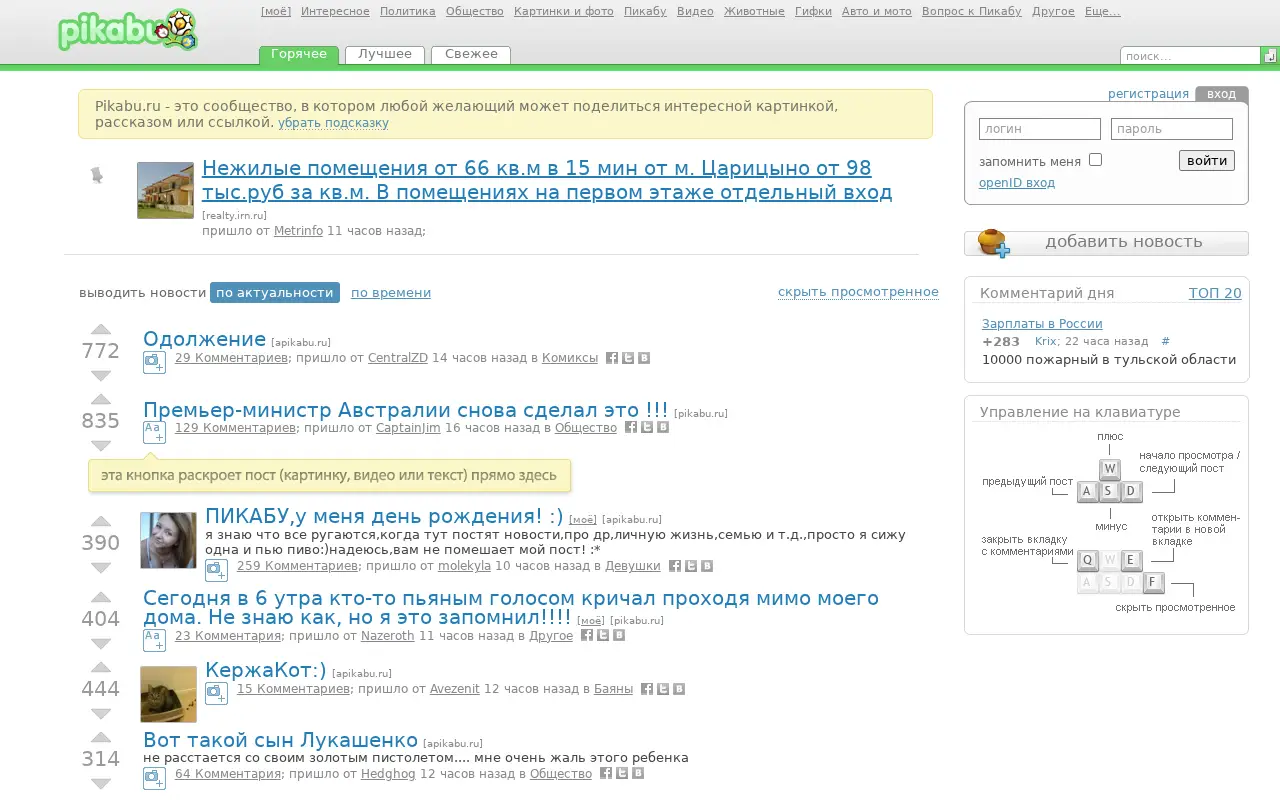Upvote the Australian Prime Minister post
Viewport: 1280px width, 800px height.
point(101,399)
